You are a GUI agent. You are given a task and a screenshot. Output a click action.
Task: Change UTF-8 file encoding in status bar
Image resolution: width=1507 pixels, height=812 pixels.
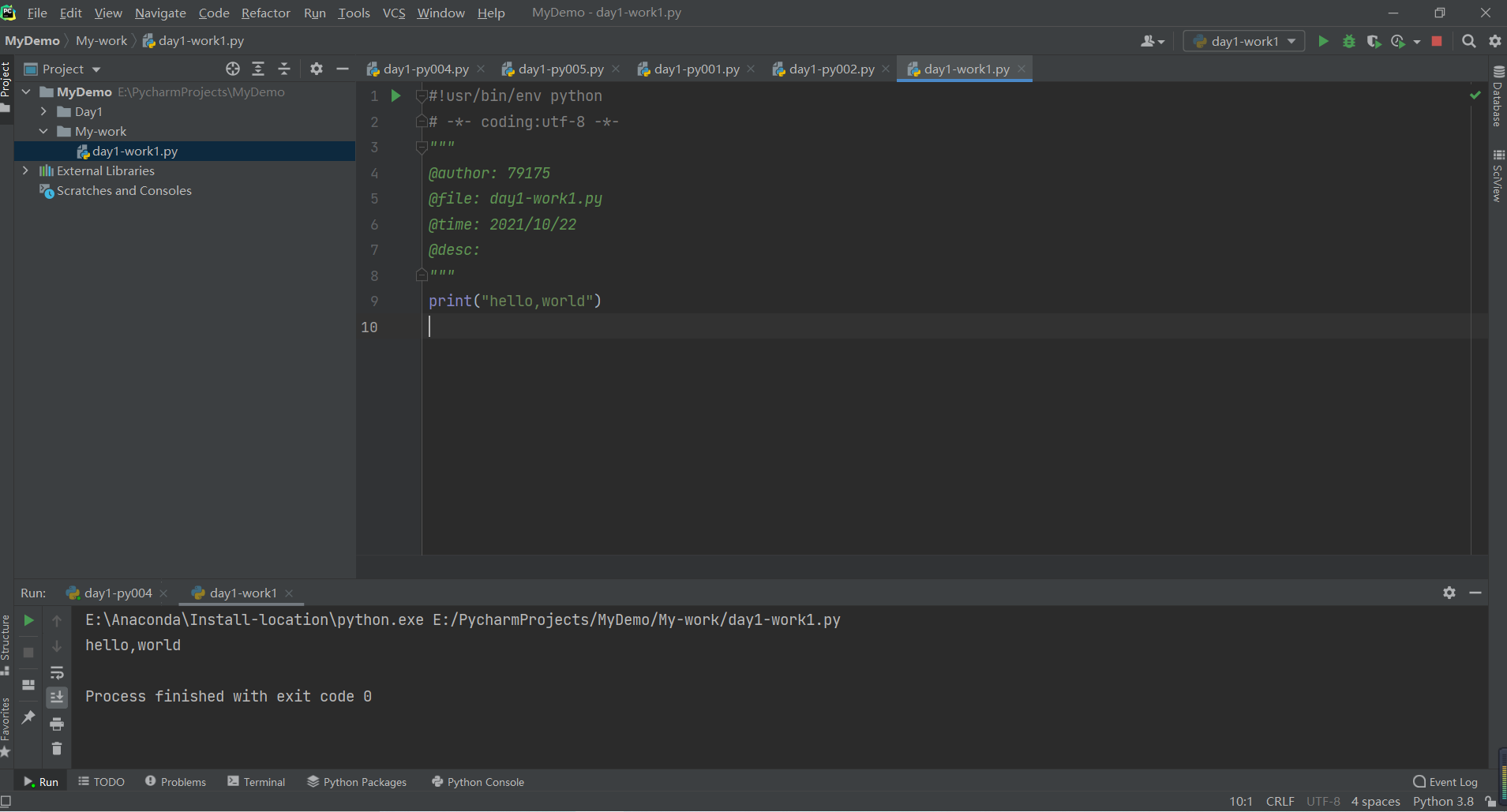tap(1323, 801)
